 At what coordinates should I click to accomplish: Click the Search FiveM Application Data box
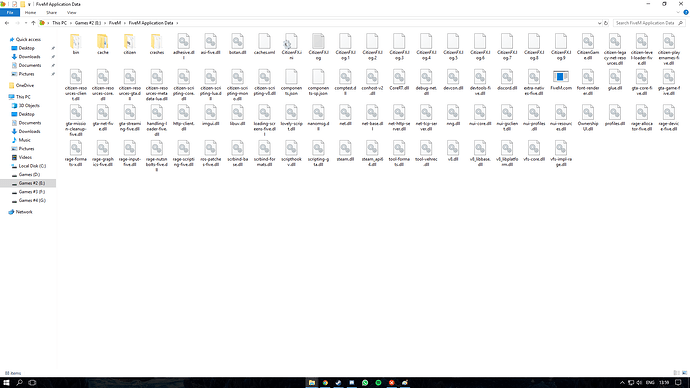tap(649, 23)
